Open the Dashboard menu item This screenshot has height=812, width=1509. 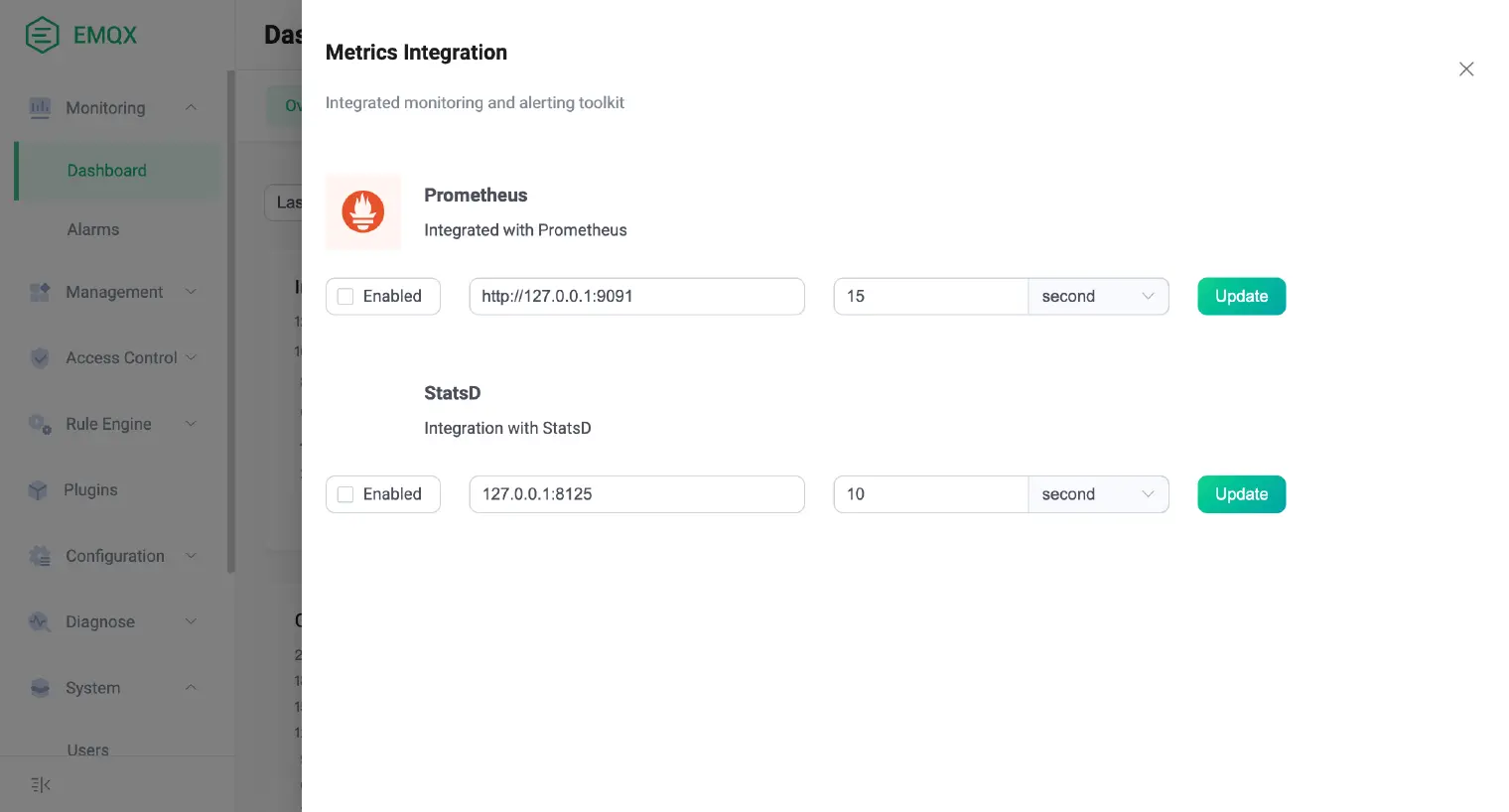tap(118, 171)
